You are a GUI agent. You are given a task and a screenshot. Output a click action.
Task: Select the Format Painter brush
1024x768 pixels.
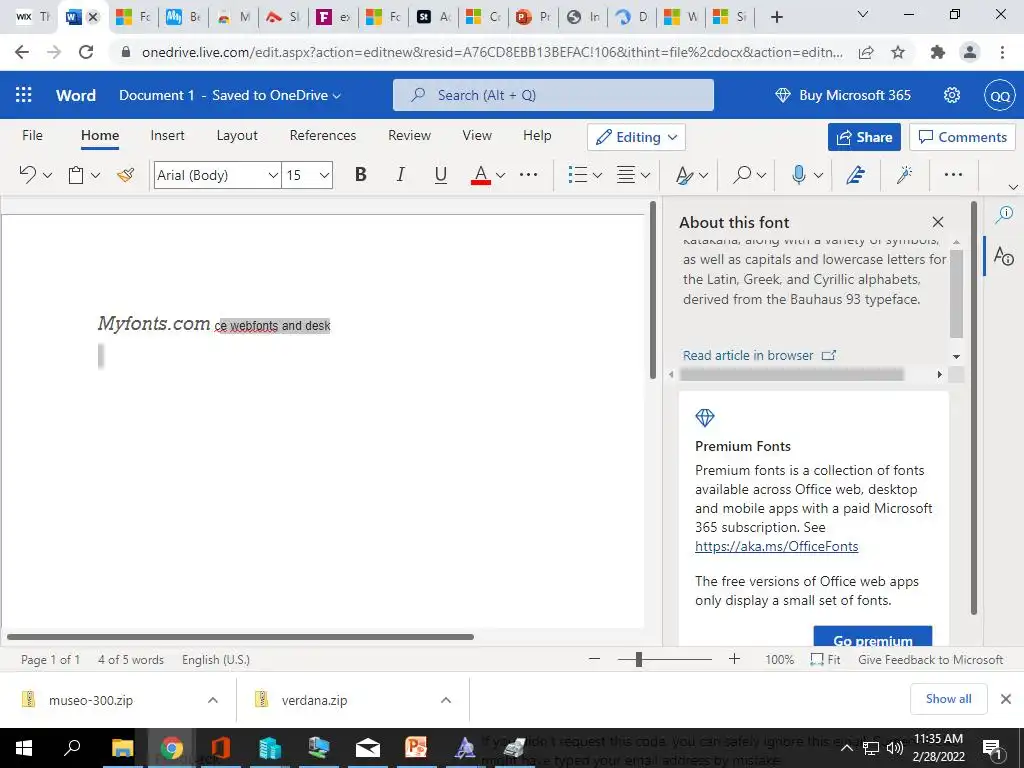125,175
